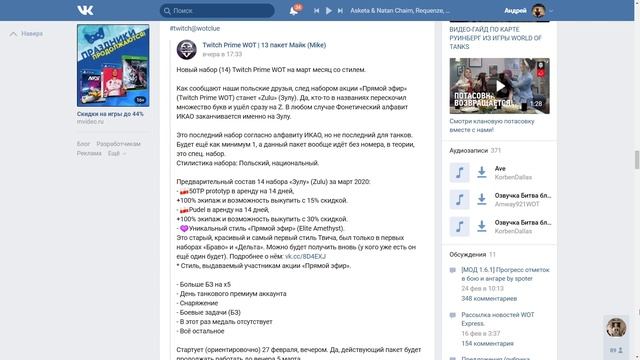The height and width of the screenshot is (360, 640).
Task: Open post timestamp вчера в 17:33
Action: click(x=222, y=54)
